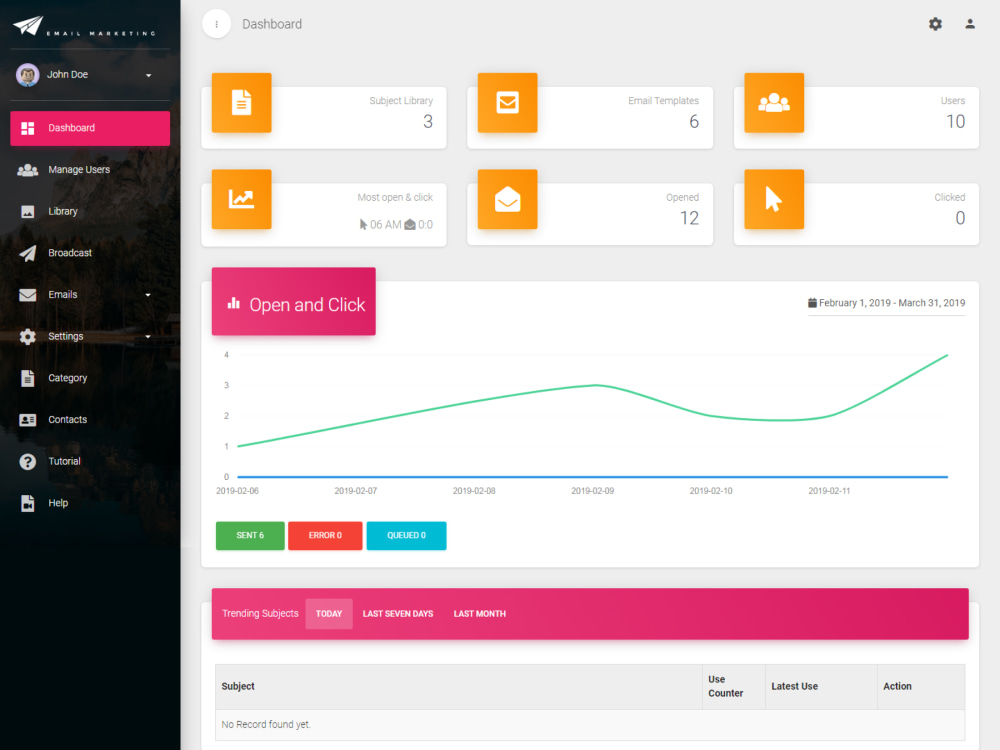Click the Dashboard grid icon in sidebar
Screen dimensions: 1000x750
(27, 128)
